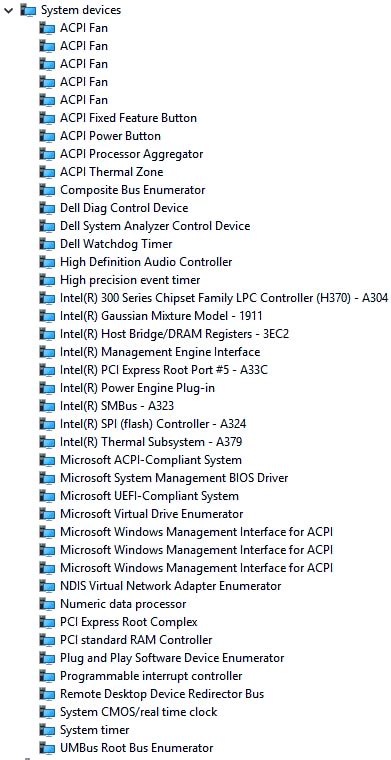Select ACPI Processor Aggregator device

132,154
